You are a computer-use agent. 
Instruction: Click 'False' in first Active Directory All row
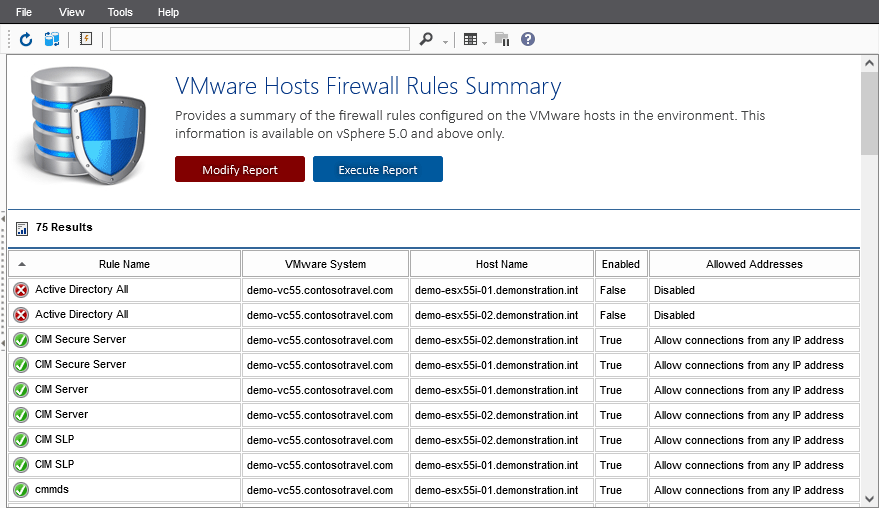tap(613, 290)
